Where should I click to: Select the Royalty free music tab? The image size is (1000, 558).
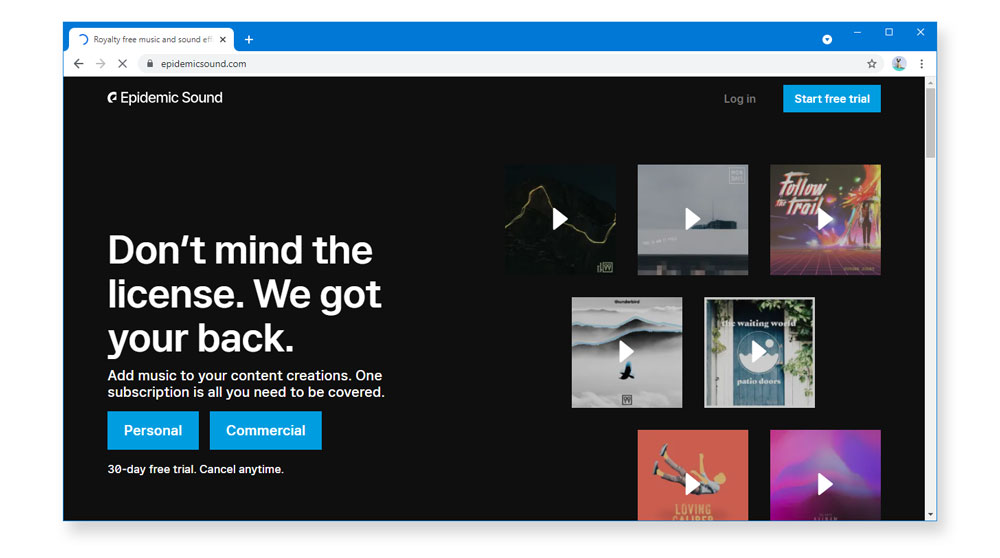(152, 40)
